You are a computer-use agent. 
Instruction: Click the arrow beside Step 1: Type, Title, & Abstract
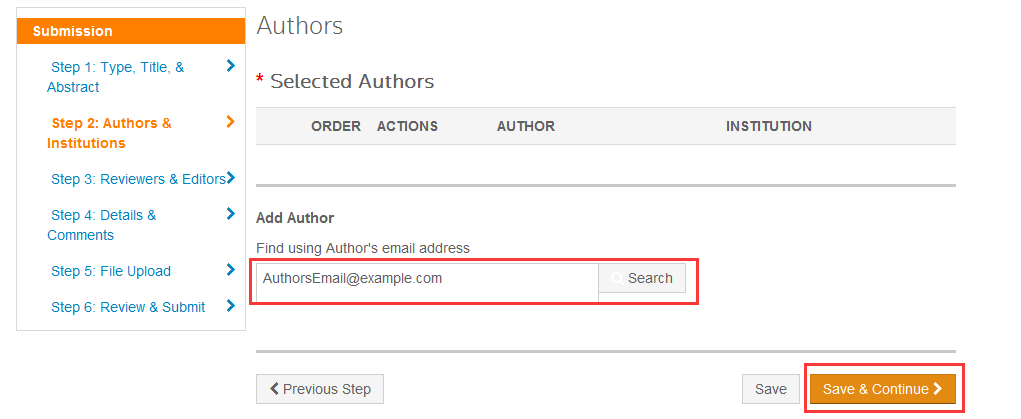tap(231, 67)
